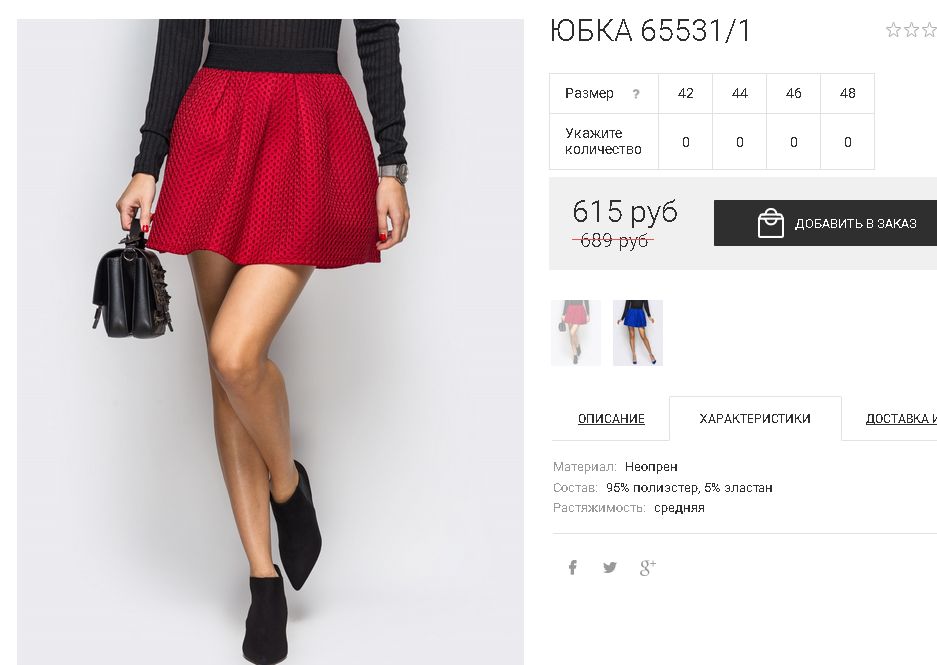Rate product with first star
Screen dimensions: 937x665
pyautogui.click(x=893, y=30)
